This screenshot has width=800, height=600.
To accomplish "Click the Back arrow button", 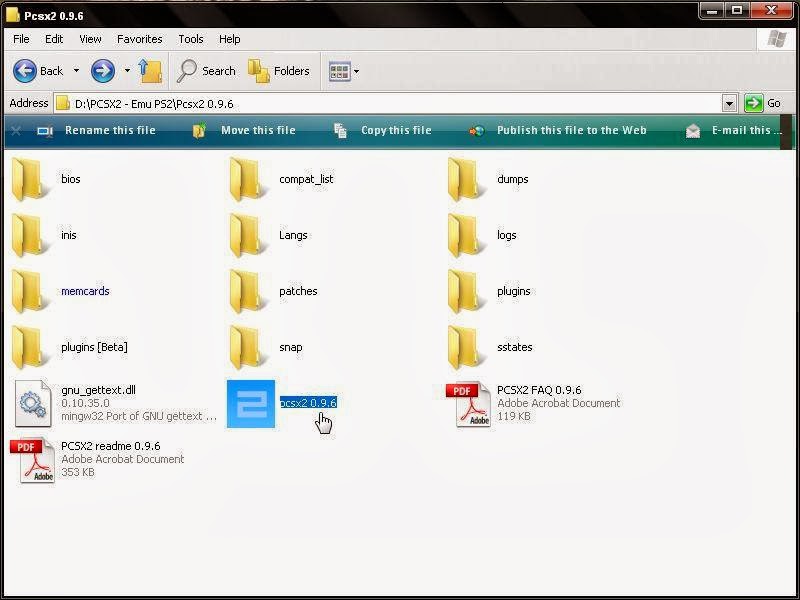I will [x=24, y=71].
